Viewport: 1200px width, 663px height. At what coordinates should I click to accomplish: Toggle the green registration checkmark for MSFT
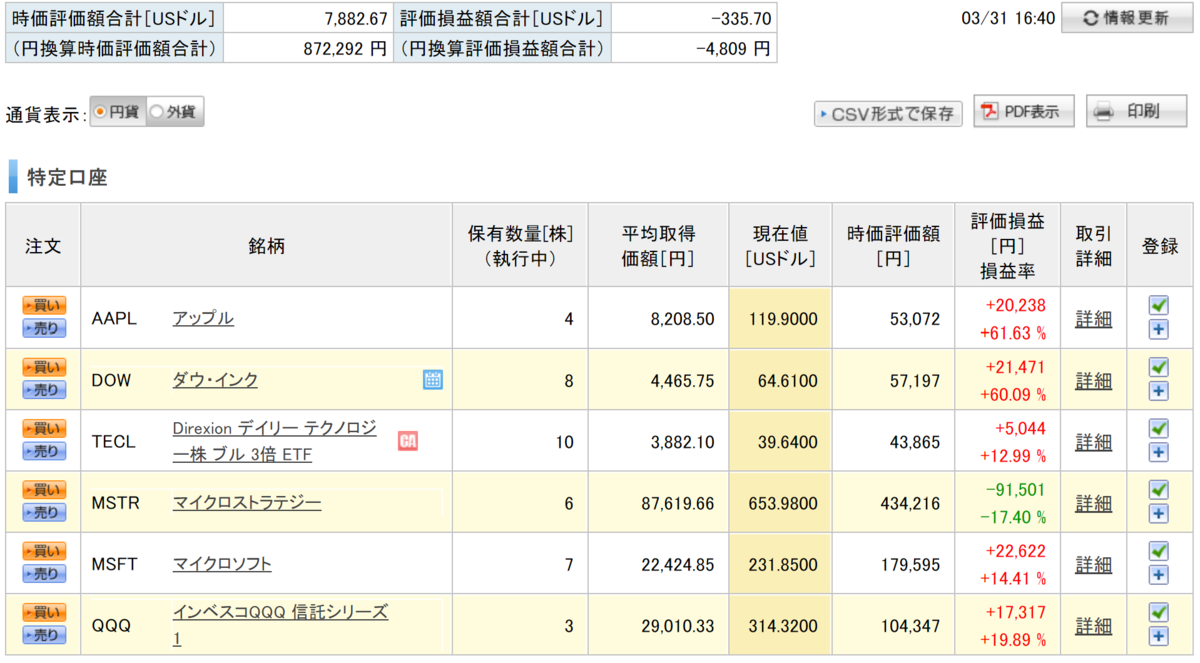tap(1159, 551)
